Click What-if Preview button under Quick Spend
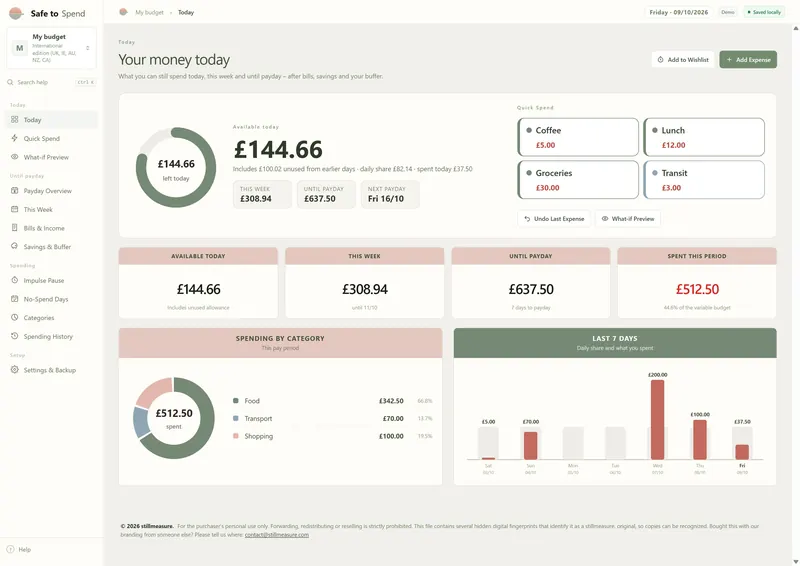800x566 pixels. 628,218
